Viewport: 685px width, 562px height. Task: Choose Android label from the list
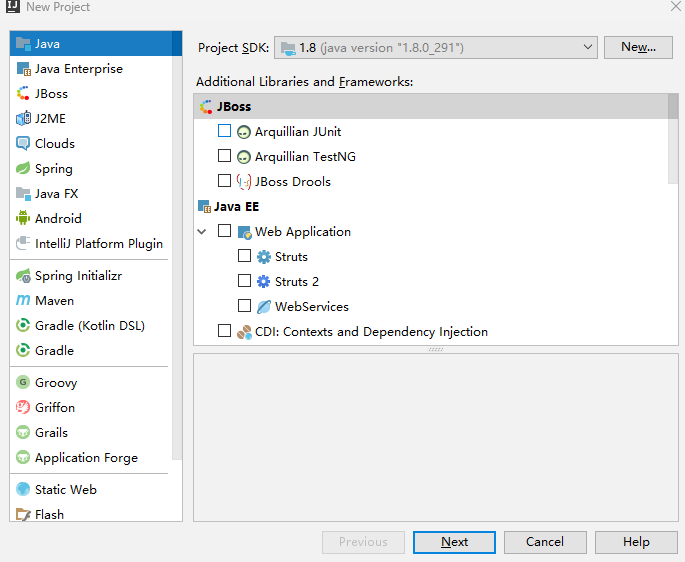coord(58,219)
